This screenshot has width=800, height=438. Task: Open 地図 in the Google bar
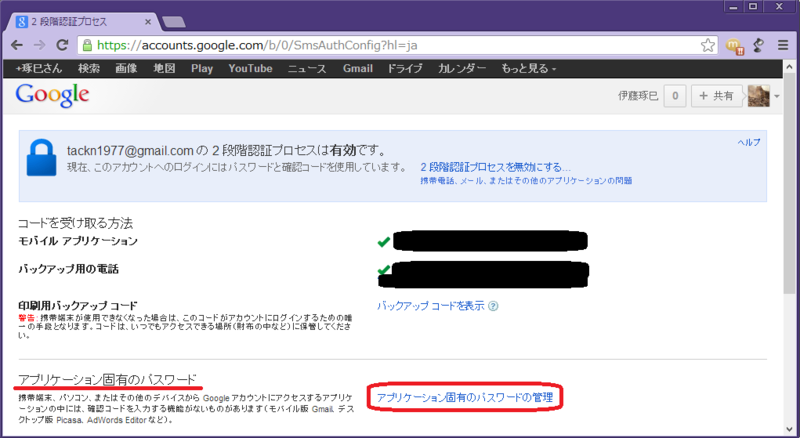point(164,68)
